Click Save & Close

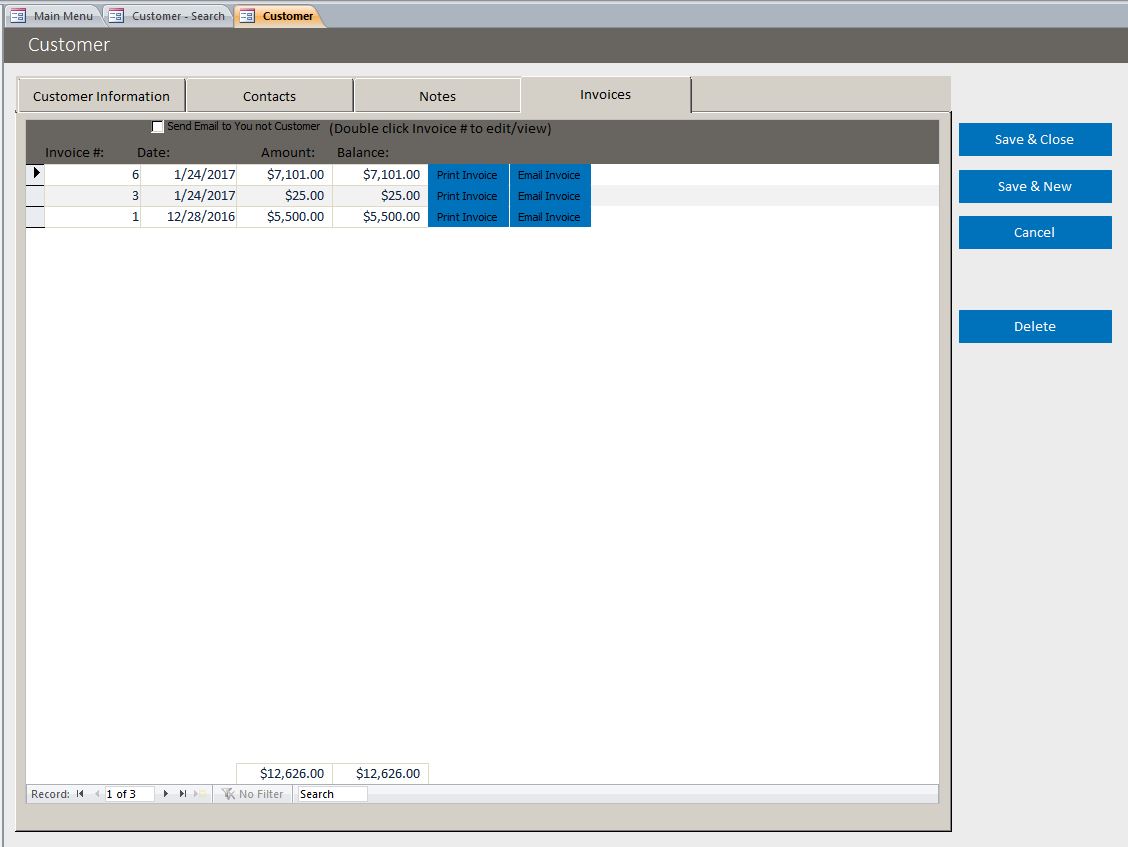1034,139
